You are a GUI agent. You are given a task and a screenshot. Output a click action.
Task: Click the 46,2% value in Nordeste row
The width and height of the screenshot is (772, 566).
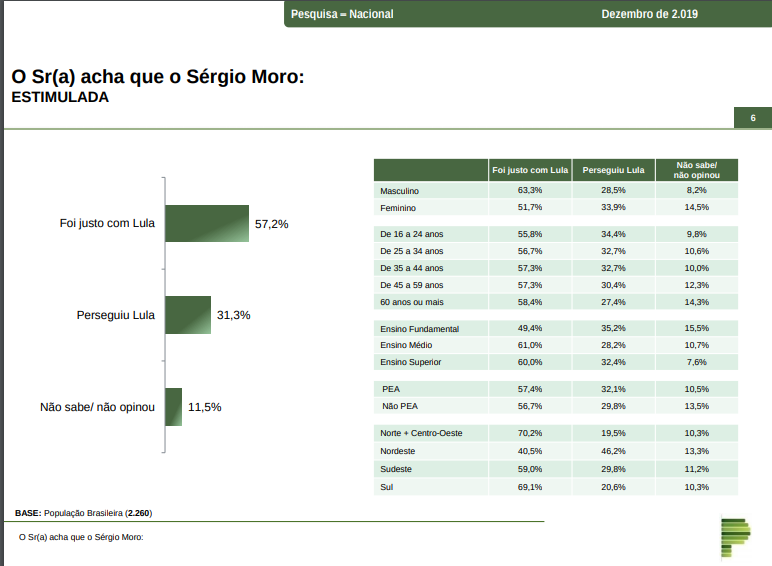pos(613,451)
